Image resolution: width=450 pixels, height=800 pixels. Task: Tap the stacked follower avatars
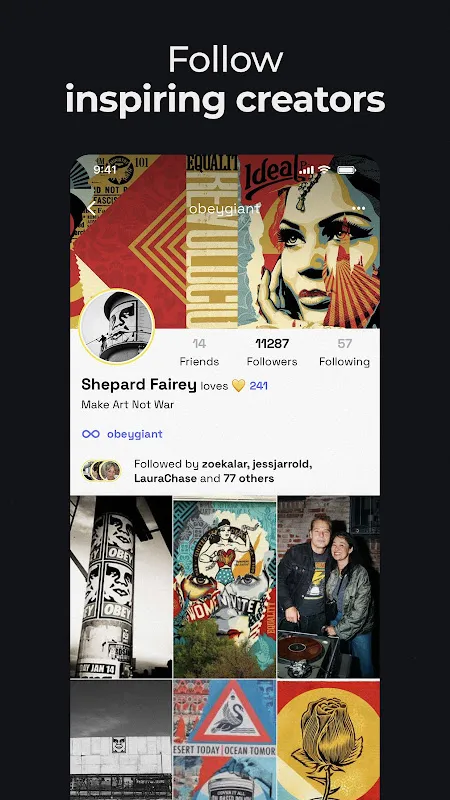point(102,470)
